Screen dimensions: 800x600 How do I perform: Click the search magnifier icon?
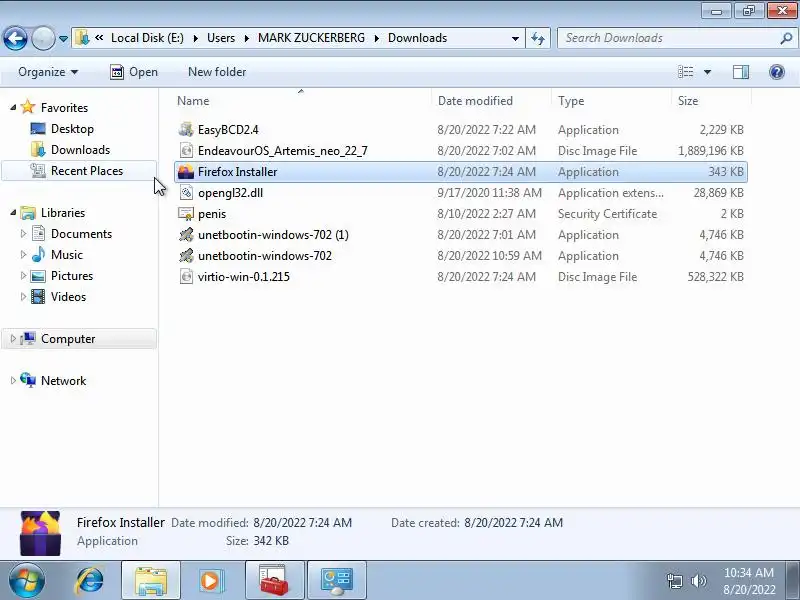786,38
